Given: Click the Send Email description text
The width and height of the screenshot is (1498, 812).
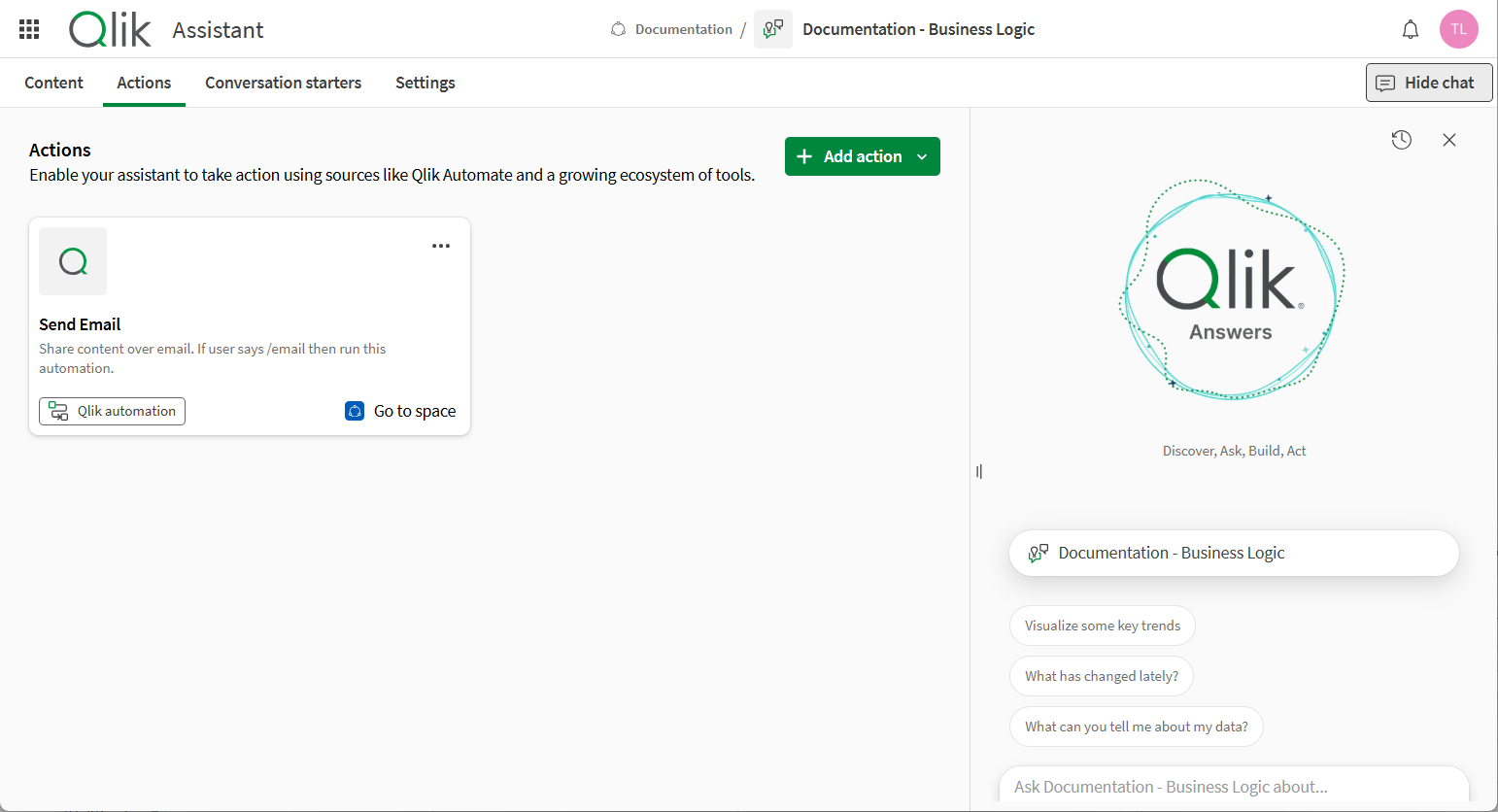Looking at the screenshot, I should click(213, 358).
